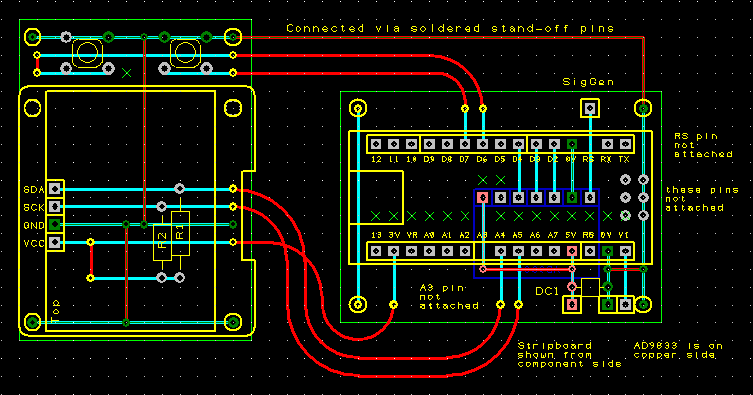753x395 pixels.
Task: Click the pad below the 13 label
Action: [376, 251]
